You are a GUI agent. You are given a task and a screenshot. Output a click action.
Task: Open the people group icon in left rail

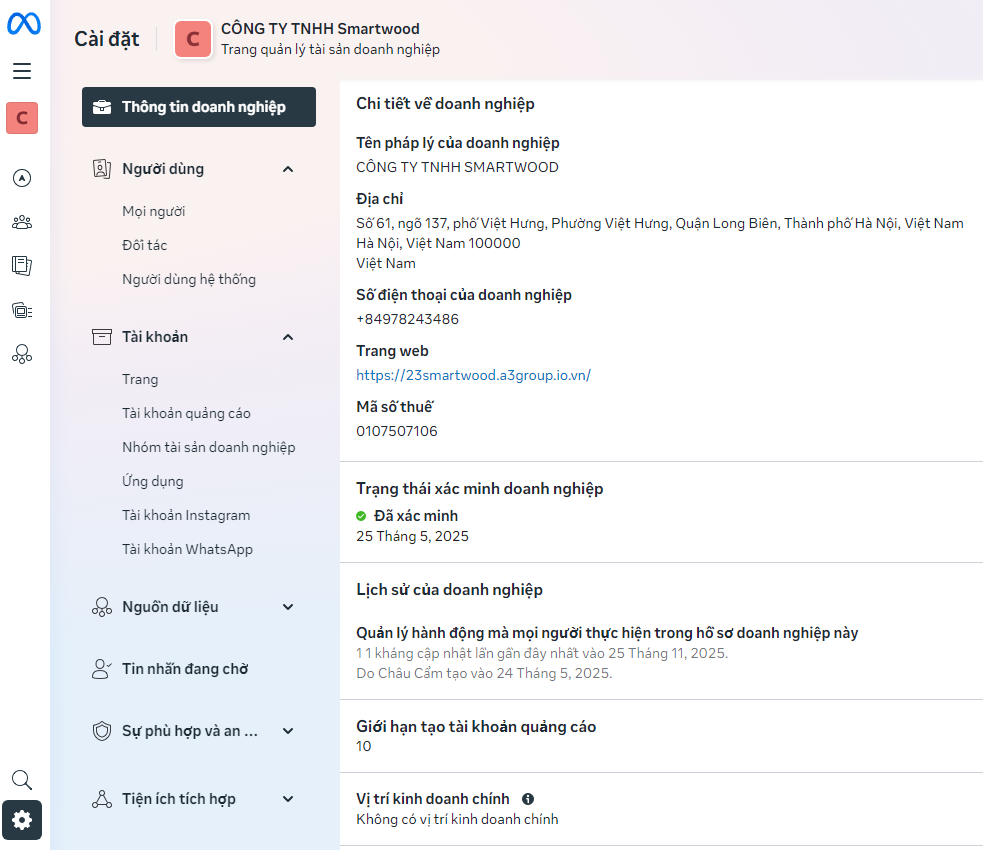click(22, 222)
